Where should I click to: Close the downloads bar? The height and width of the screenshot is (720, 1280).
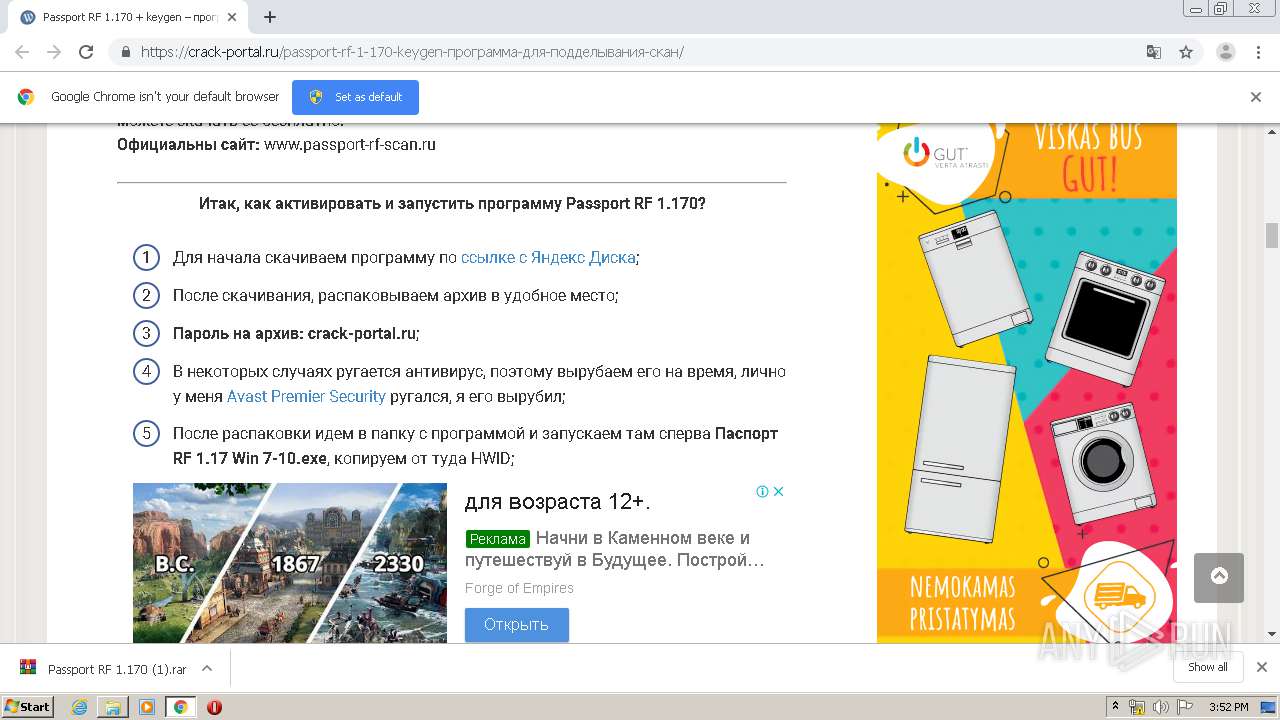click(1261, 667)
